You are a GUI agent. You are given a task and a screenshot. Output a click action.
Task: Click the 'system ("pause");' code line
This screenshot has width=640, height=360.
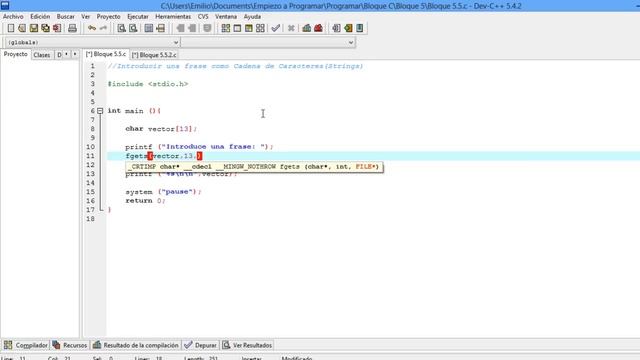tap(163, 192)
